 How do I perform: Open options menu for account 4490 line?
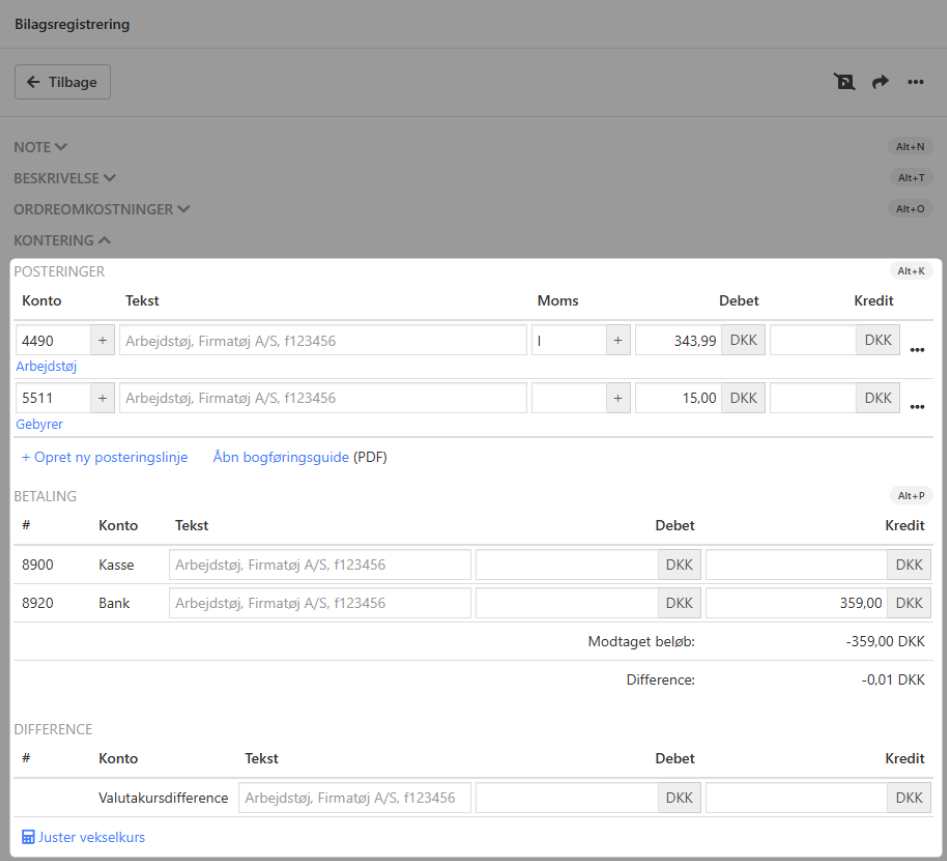pyautogui.click(x=917, y=350)
